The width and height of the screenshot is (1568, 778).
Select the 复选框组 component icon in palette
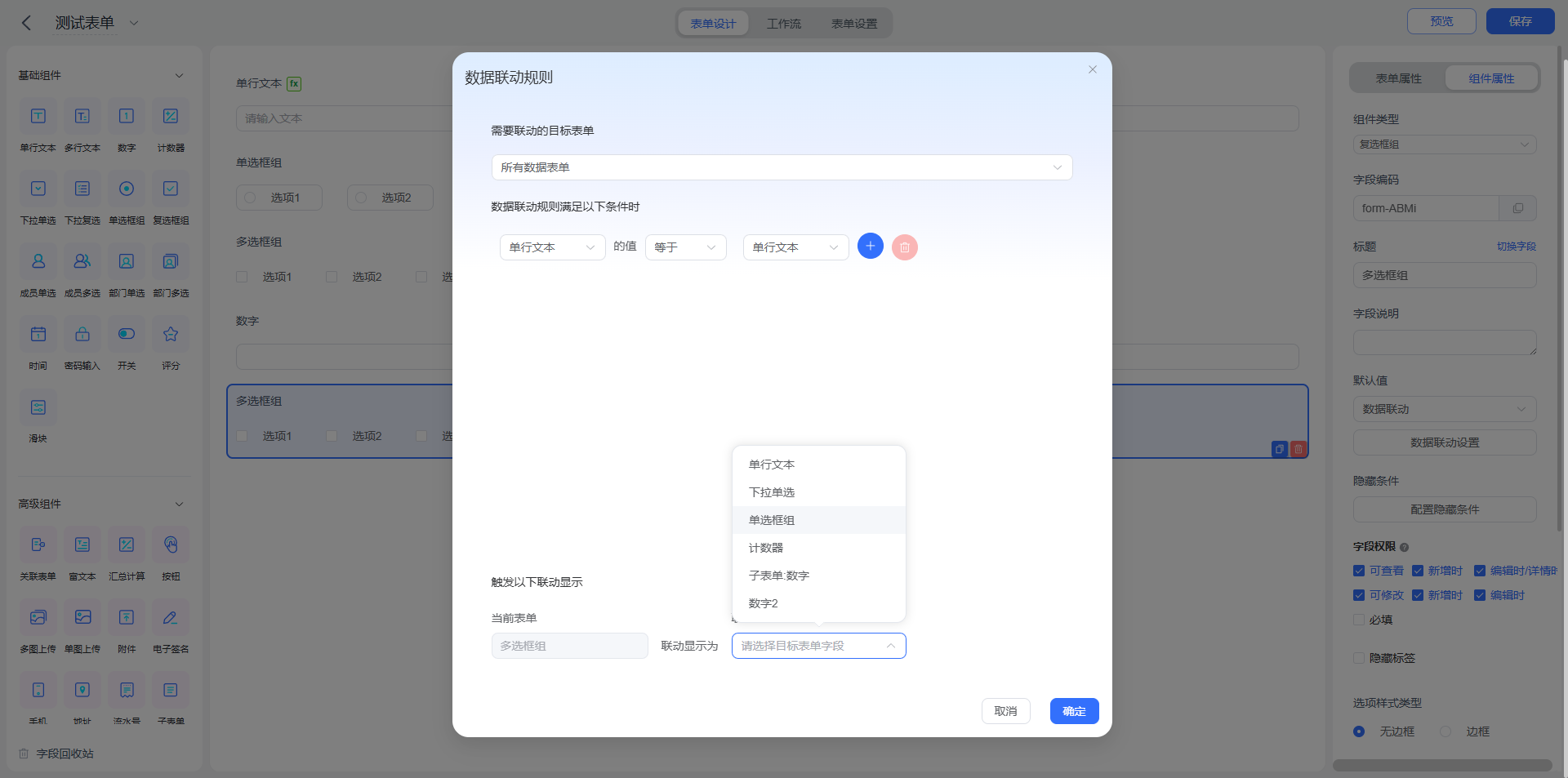(171, 189)
